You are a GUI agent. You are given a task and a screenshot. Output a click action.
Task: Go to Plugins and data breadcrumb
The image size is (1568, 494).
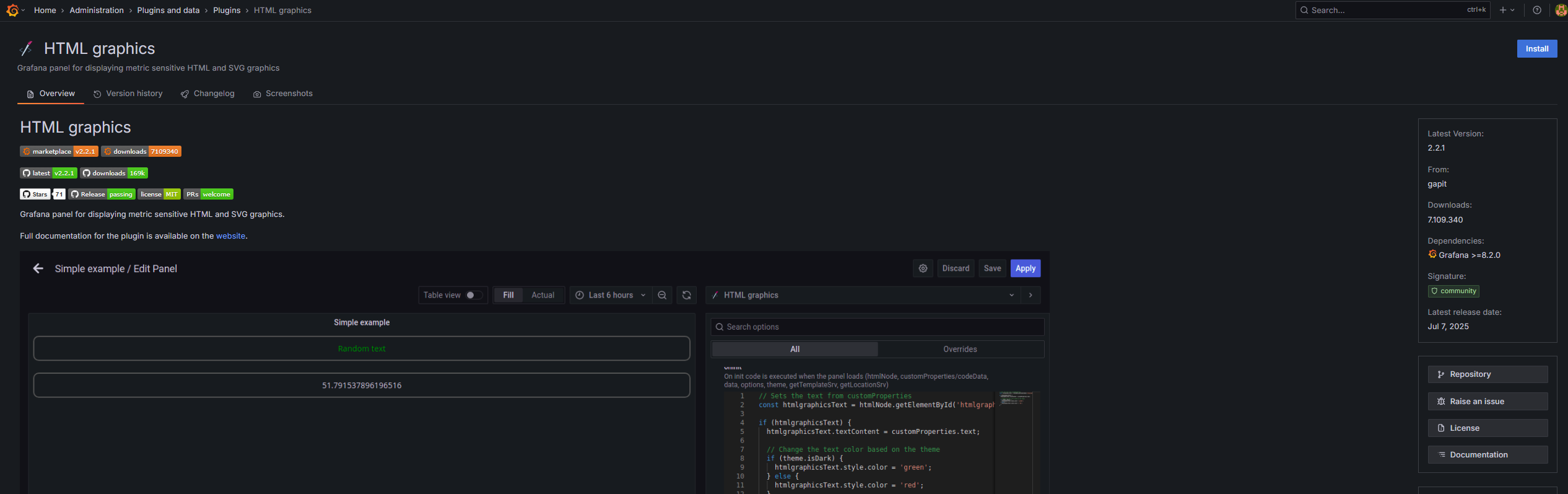[168, 10]
